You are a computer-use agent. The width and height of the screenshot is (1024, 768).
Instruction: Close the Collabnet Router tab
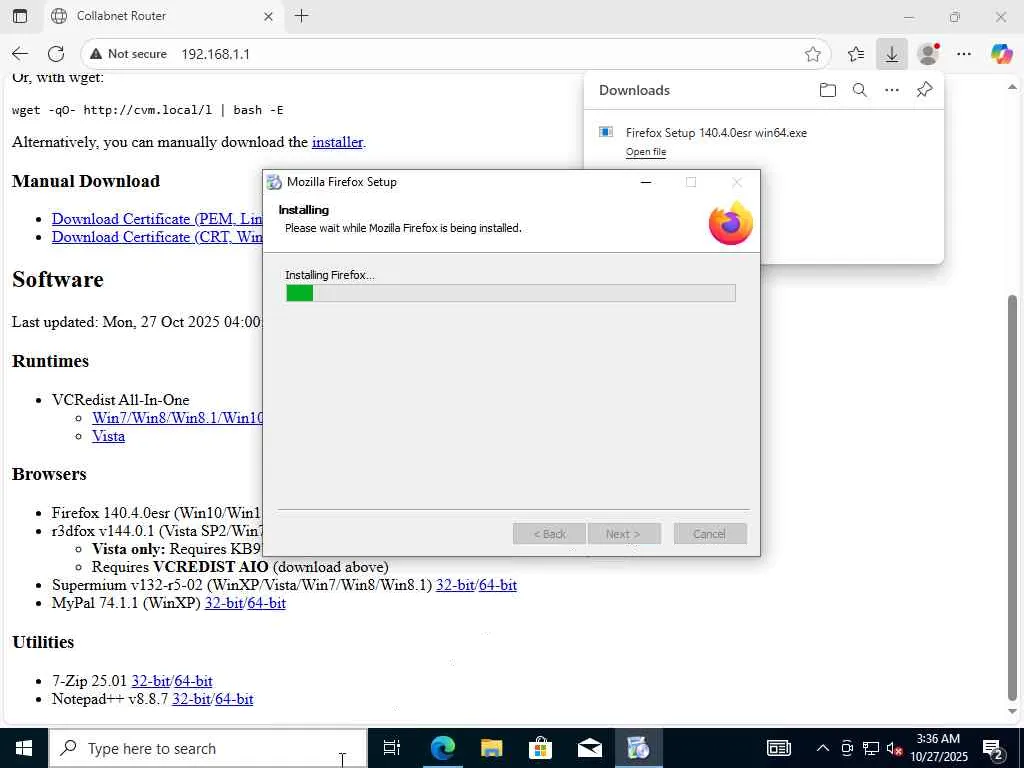[x=268, y=16]
